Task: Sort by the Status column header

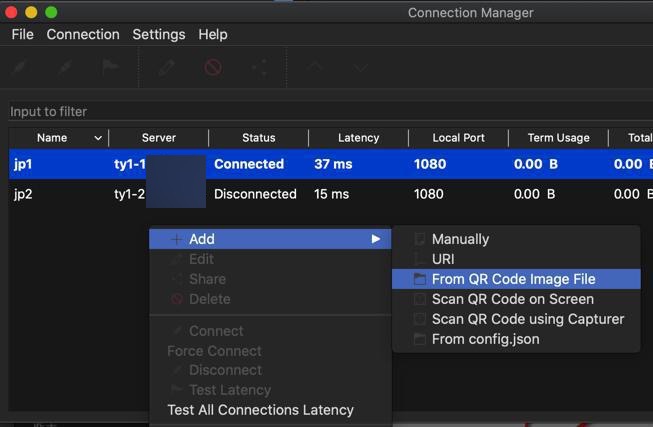Action: 259,138
